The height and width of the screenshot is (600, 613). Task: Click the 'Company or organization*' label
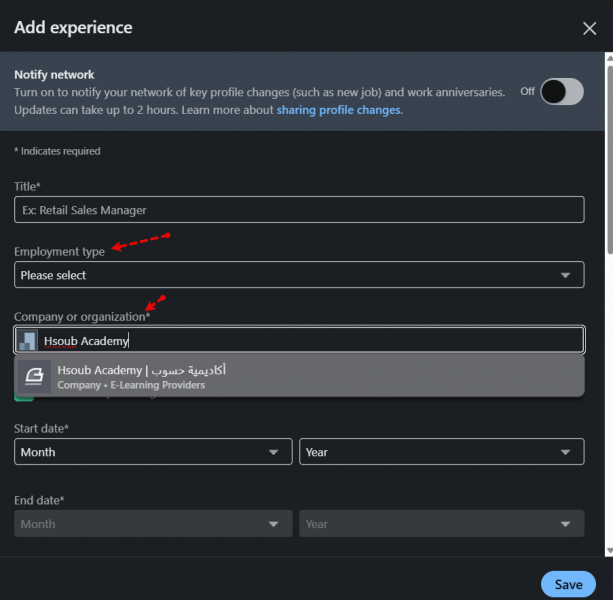point(82,317)
